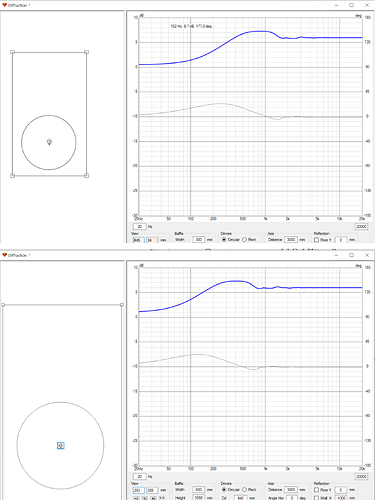The height and width of the screenshot is (500, 375).
Task: Minimize the upper Diffraction window
Action: click(336, 5)
